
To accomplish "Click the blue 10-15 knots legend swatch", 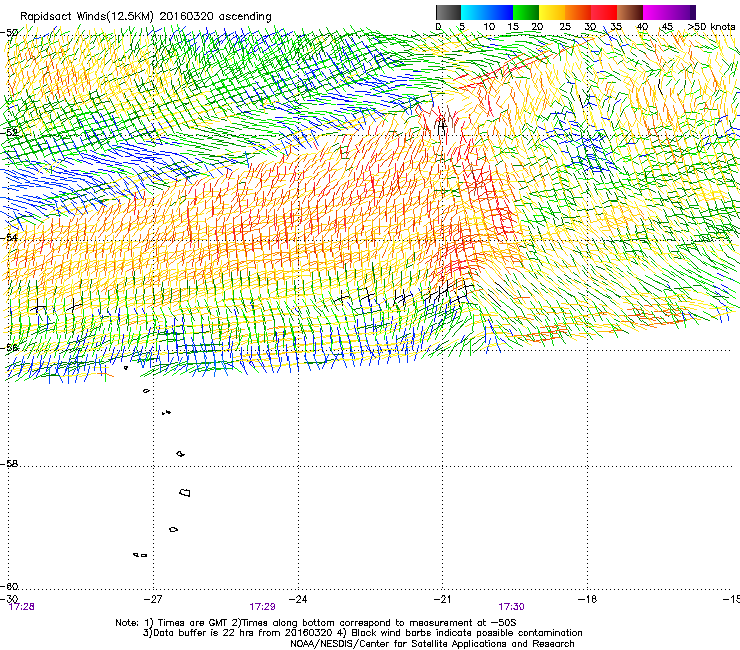I will click(x=500, y=12).
